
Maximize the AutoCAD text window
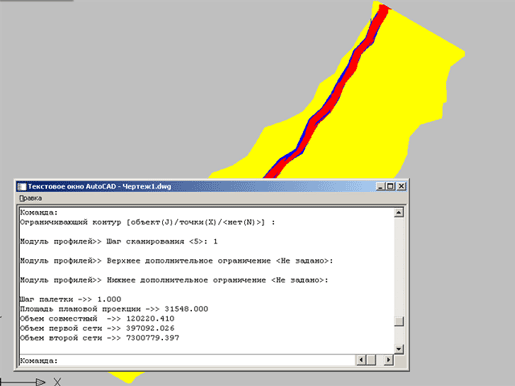[390, 186]
